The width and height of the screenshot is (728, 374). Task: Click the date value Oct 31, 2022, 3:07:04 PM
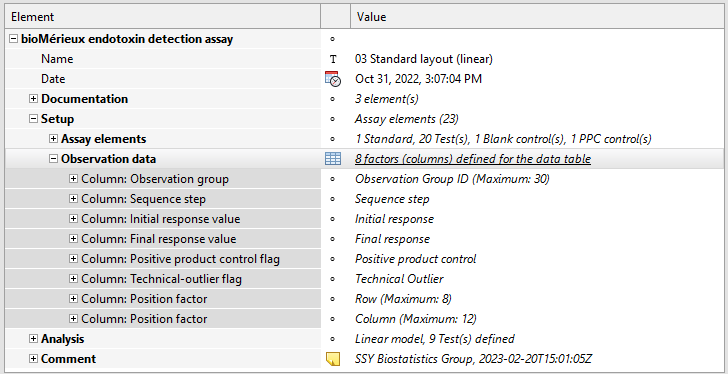(418, 79)
